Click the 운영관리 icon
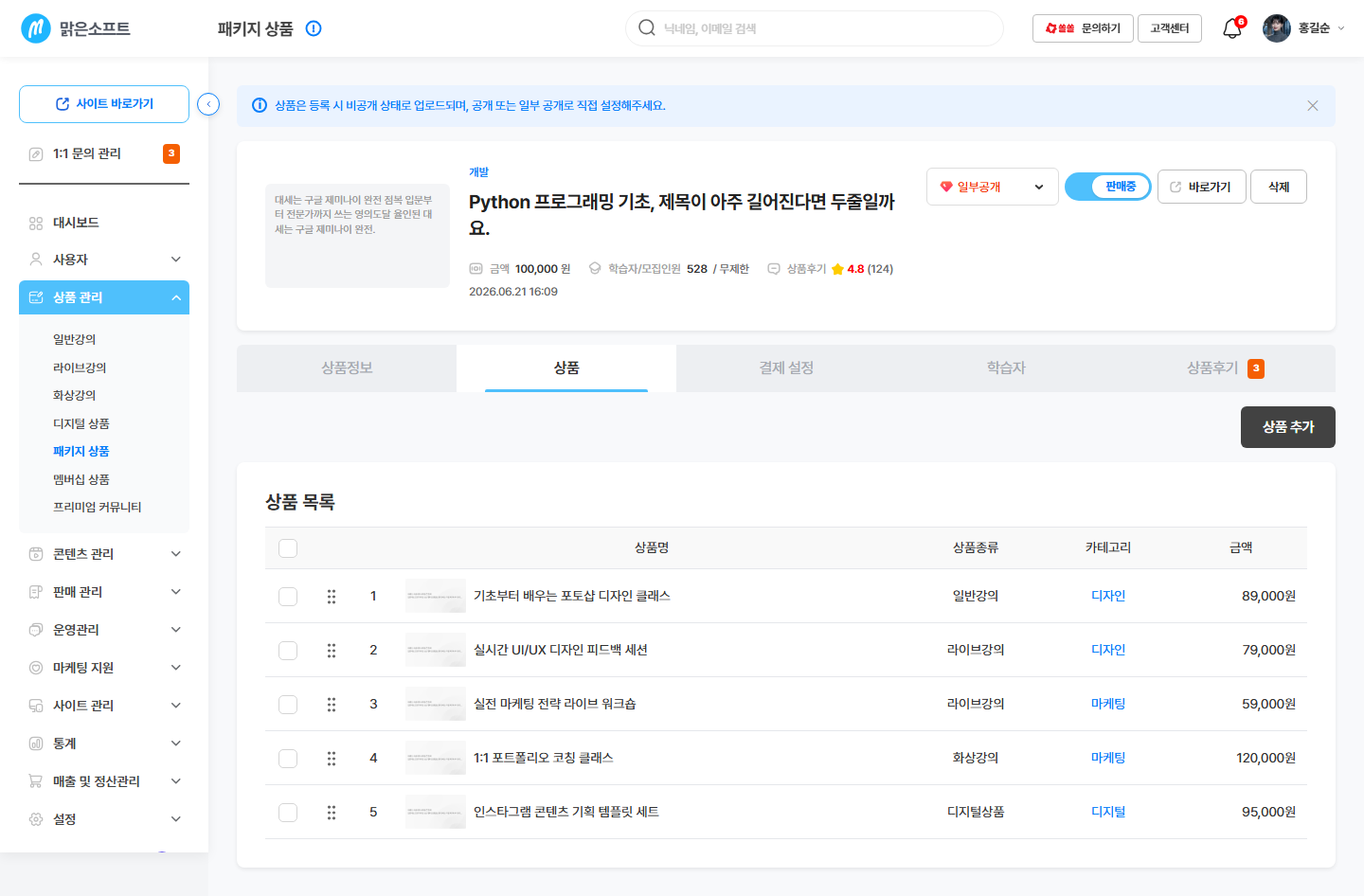1364x896 pixels. (36, 630)
